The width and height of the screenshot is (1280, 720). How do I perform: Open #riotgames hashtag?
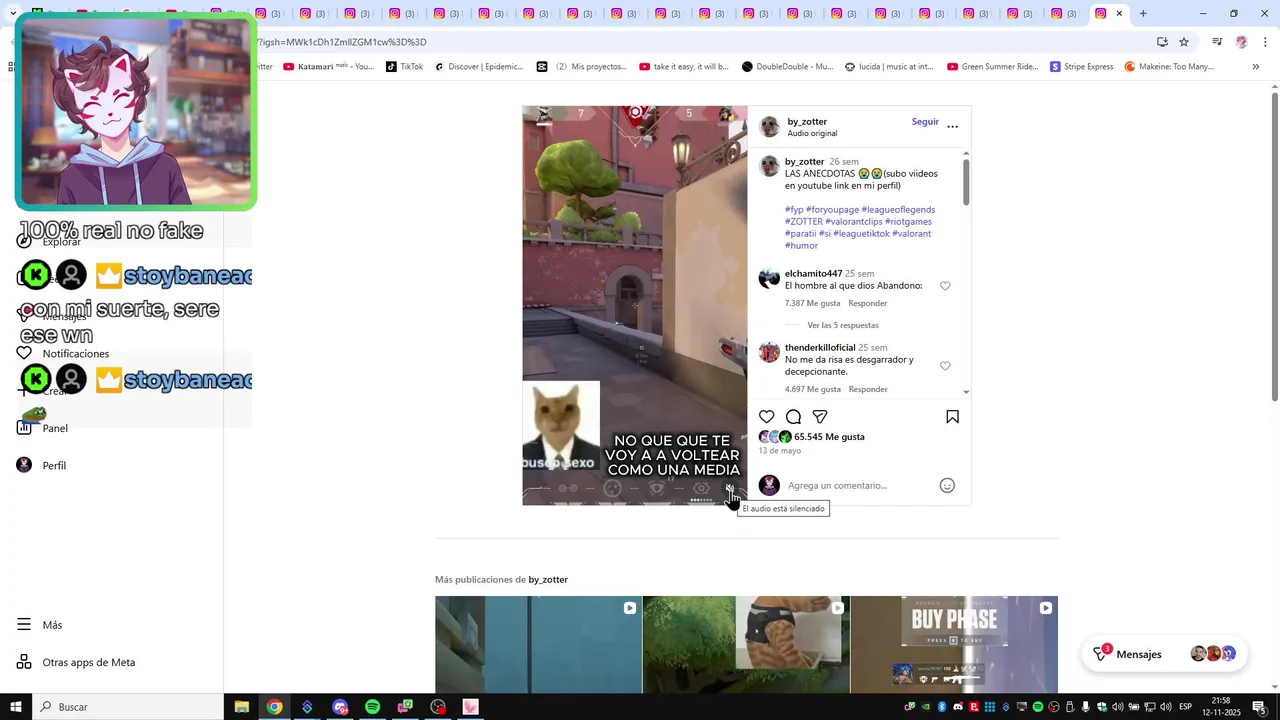pos(908,222)
